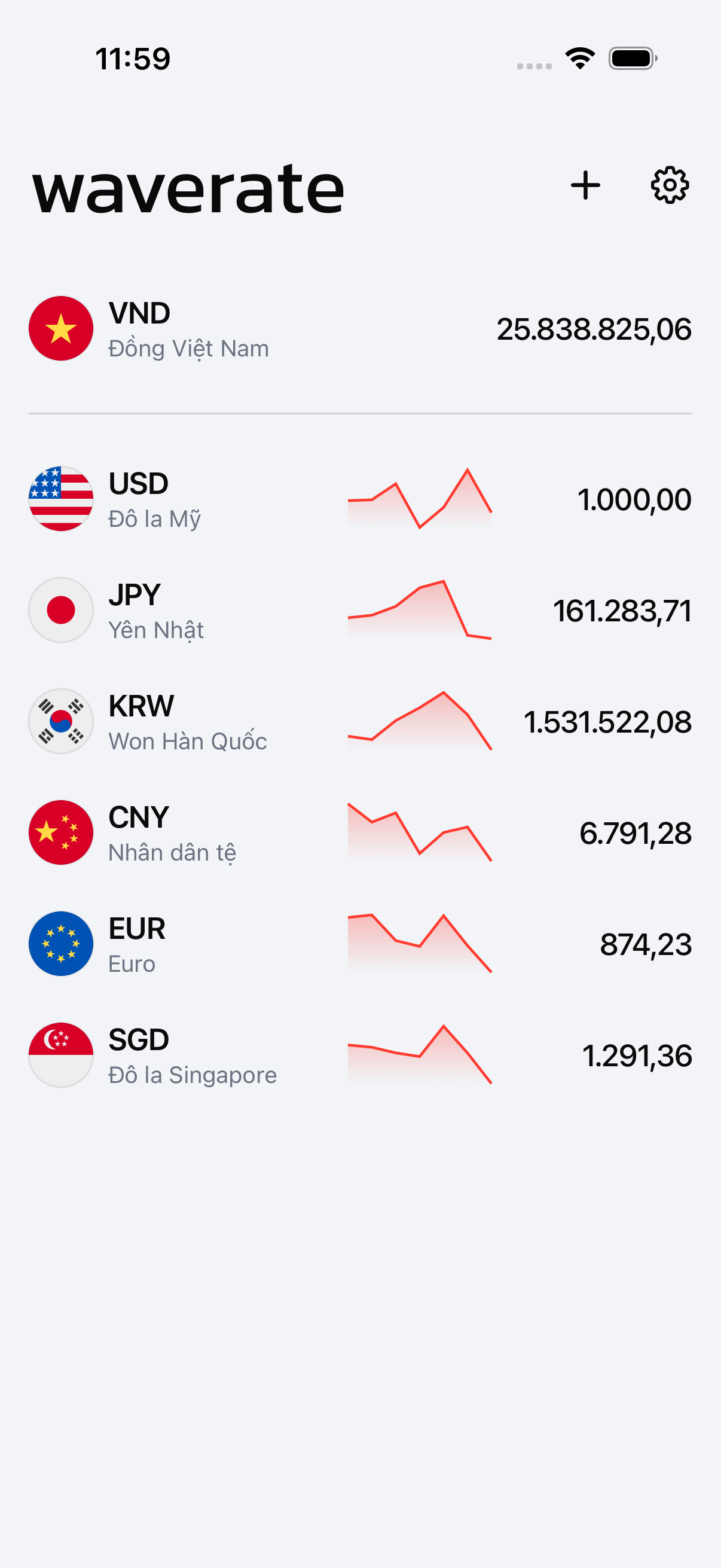Open settings via the gear icon
Screen dimensions: 721x1568
click(x=670, y=185)
